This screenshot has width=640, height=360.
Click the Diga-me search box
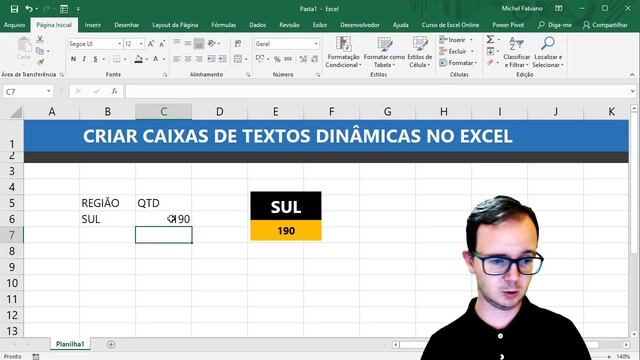tap(555, 25)
